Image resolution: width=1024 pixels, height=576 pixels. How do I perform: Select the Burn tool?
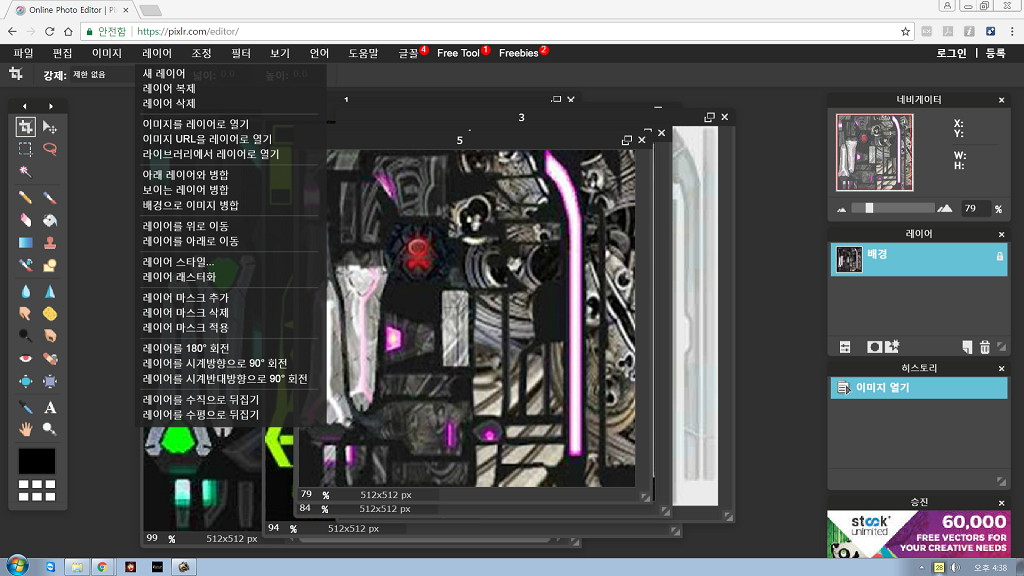(50, 336)
